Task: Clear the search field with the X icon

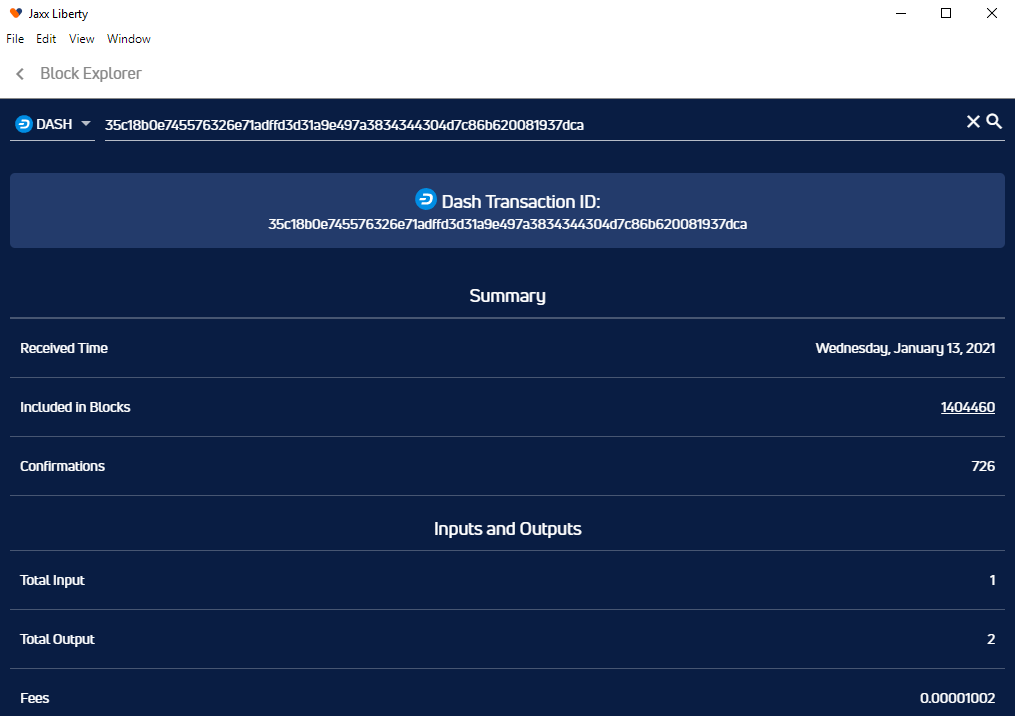Action: (973, 122)
